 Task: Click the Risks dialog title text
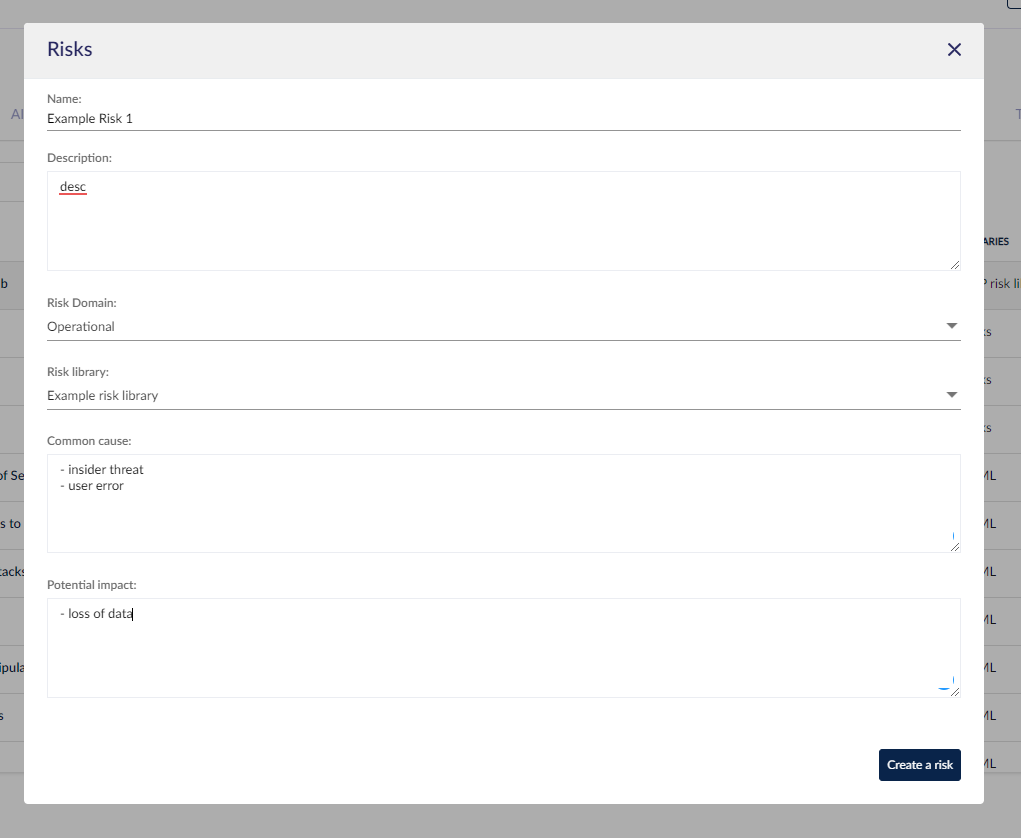[x=69, y=49]
